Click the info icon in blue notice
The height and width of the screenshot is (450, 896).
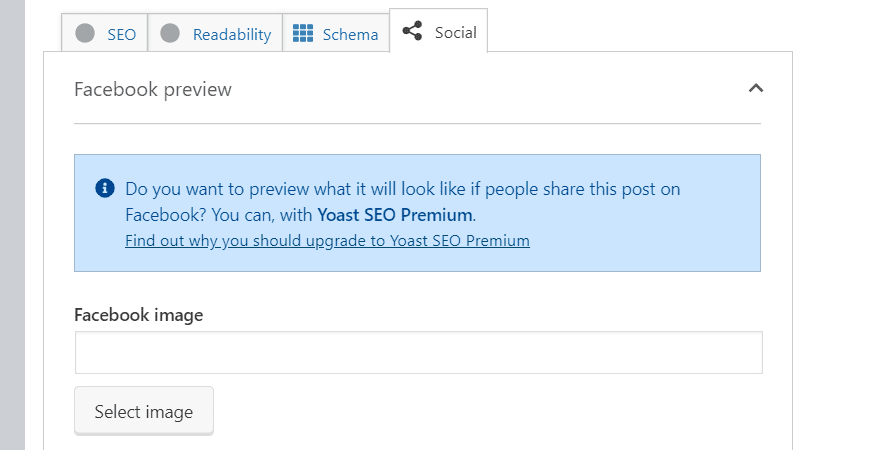coord(104,188)
